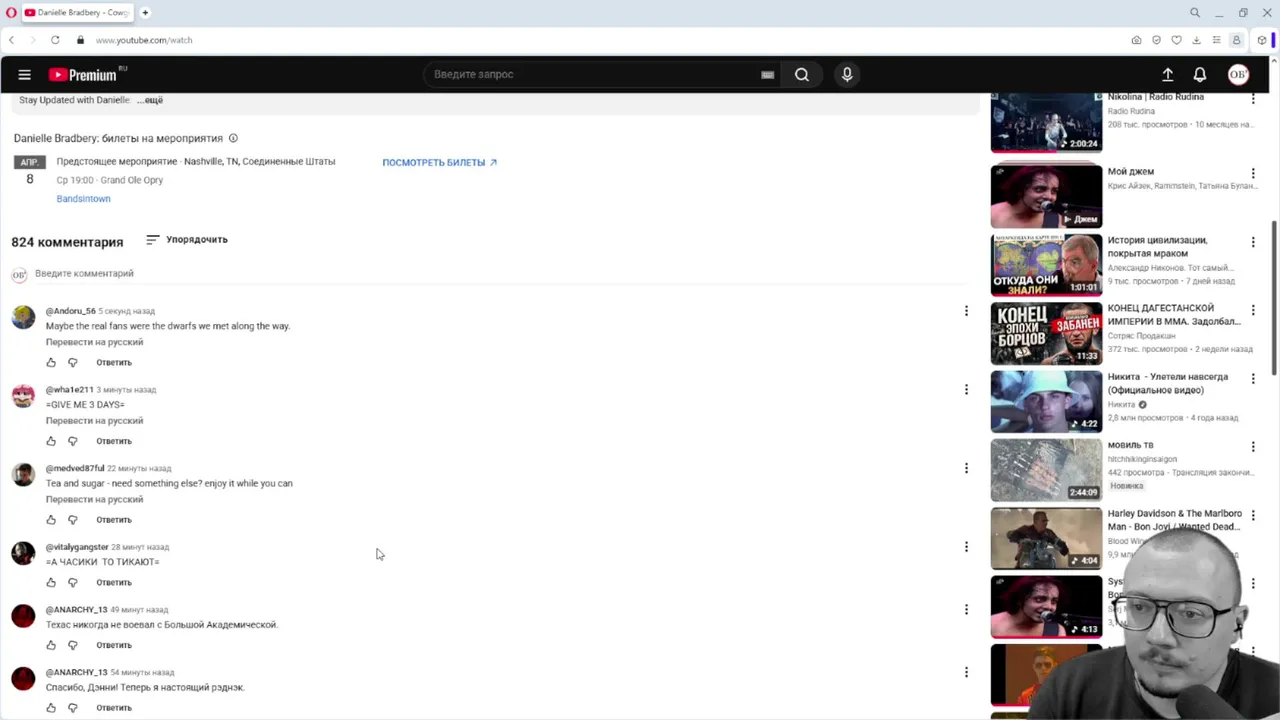This screenshot has width=1280, height=720.
Task: Open first @ANARCHY_13 commenter name, 49 минут назад
Action: (x=76, y=610)
